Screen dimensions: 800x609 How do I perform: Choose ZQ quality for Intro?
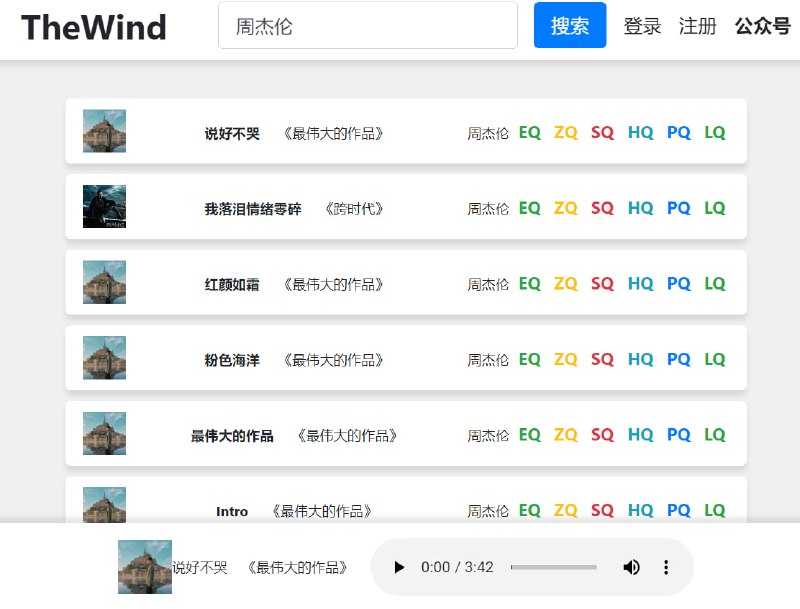point(565,510)
